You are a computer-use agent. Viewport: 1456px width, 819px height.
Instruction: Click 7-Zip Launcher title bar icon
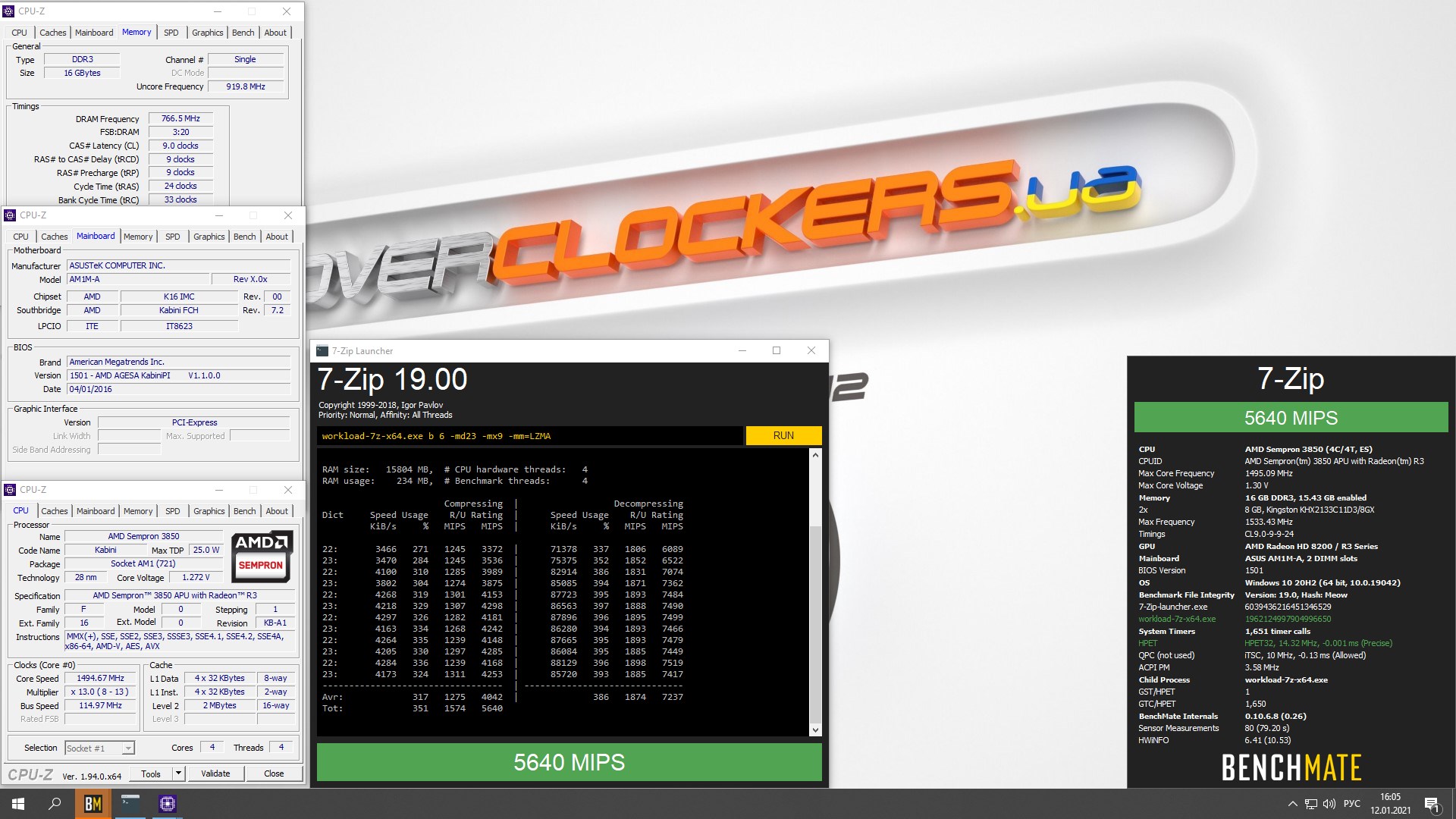pos(322,351)
